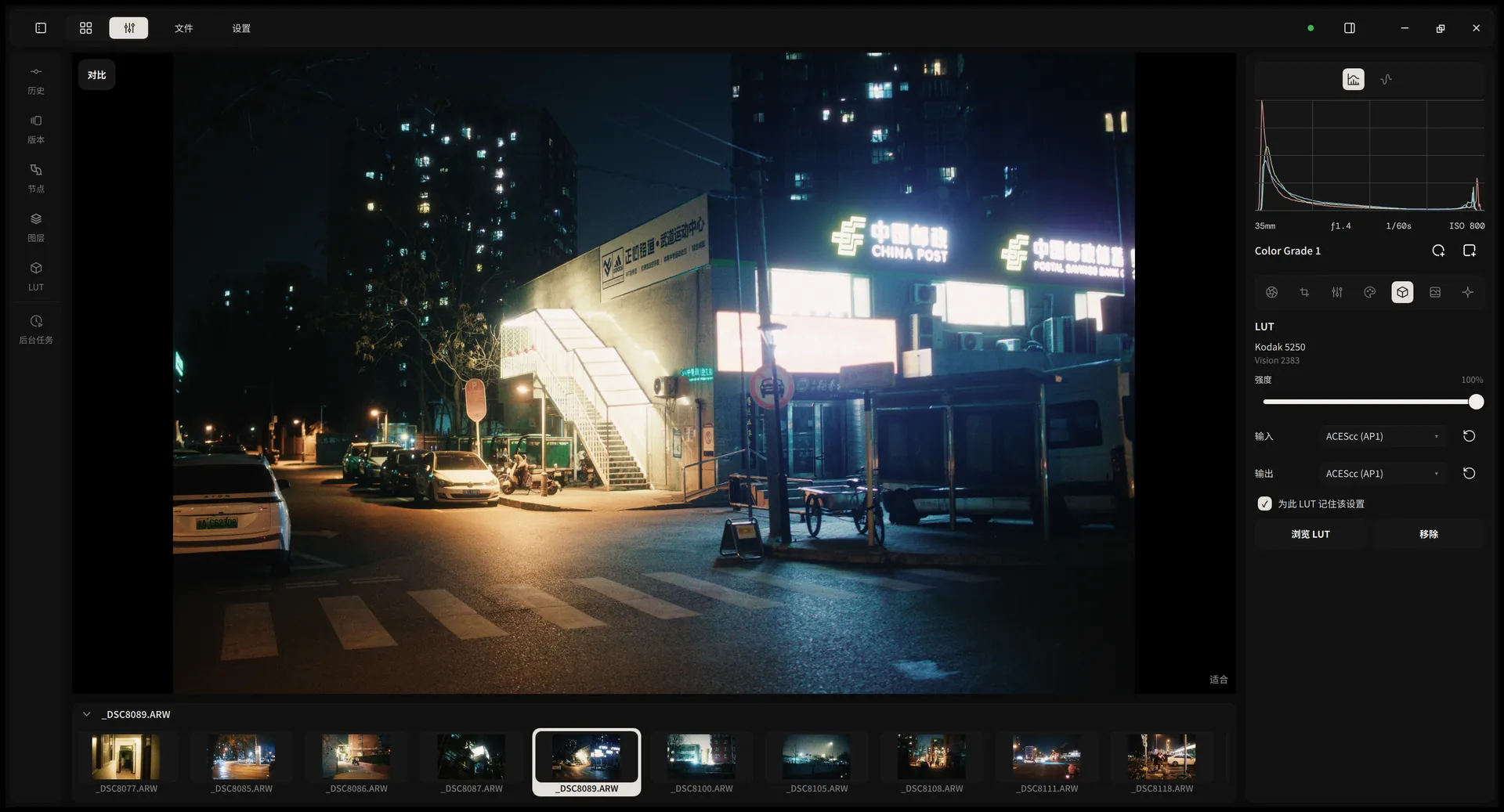Collapse the _DSC8089.ARW filmstrip chevron
Image resolution: width=1504 pixels, height=812 pixels.
point(87,714)
